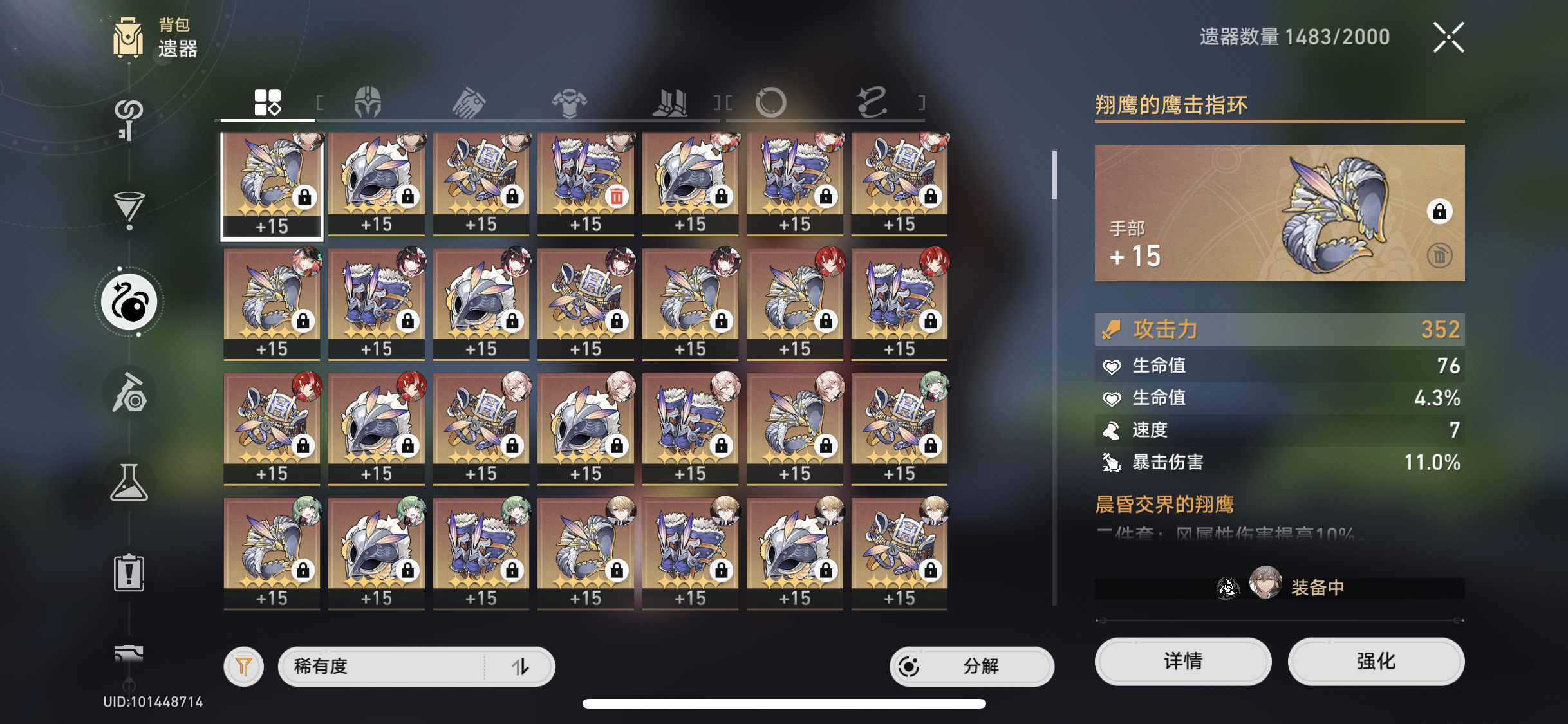Click the 强化 enhance button

pos(1376,661)
